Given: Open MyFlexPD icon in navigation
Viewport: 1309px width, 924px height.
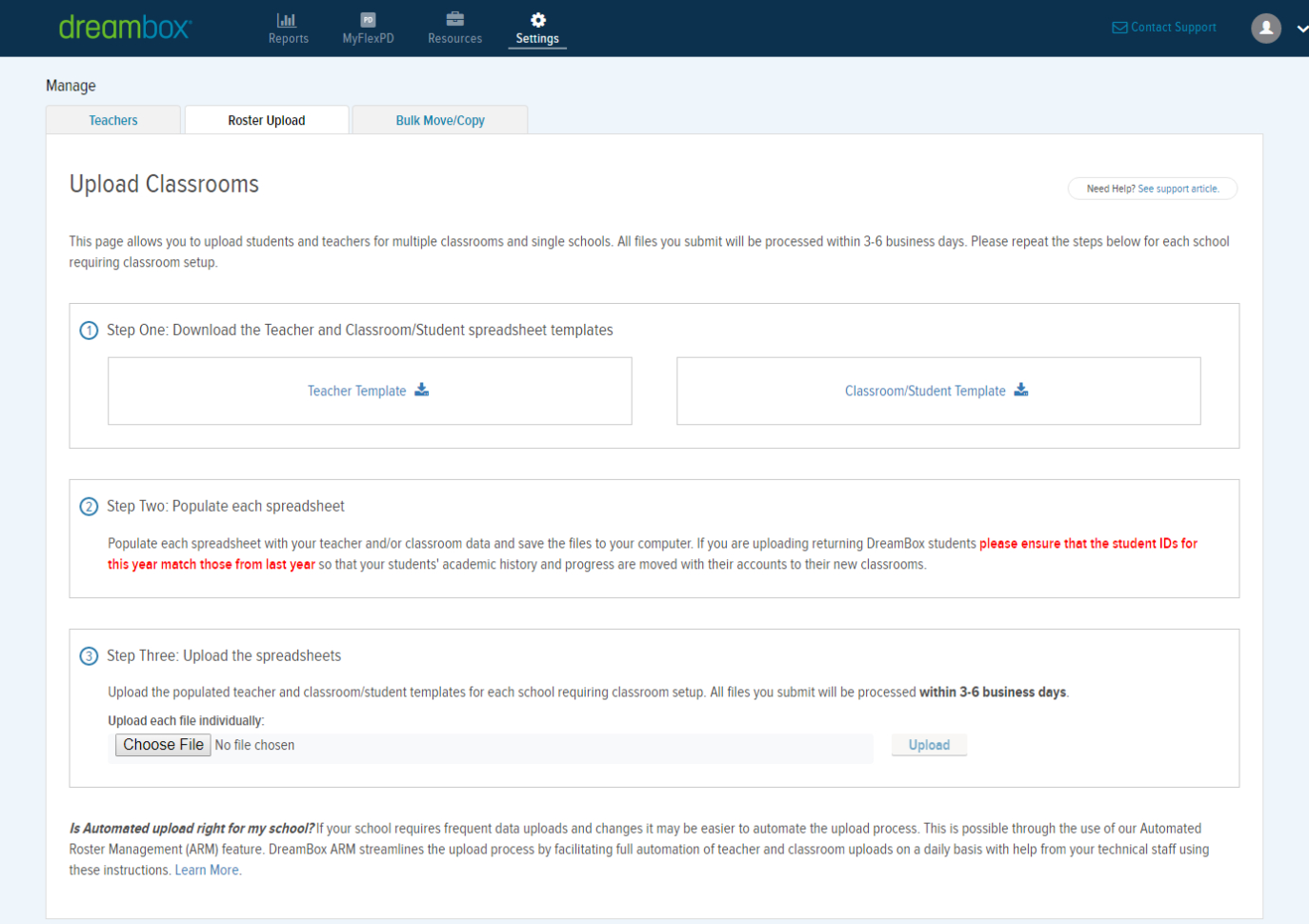Looking at the screenshot, I should point(368,20).
